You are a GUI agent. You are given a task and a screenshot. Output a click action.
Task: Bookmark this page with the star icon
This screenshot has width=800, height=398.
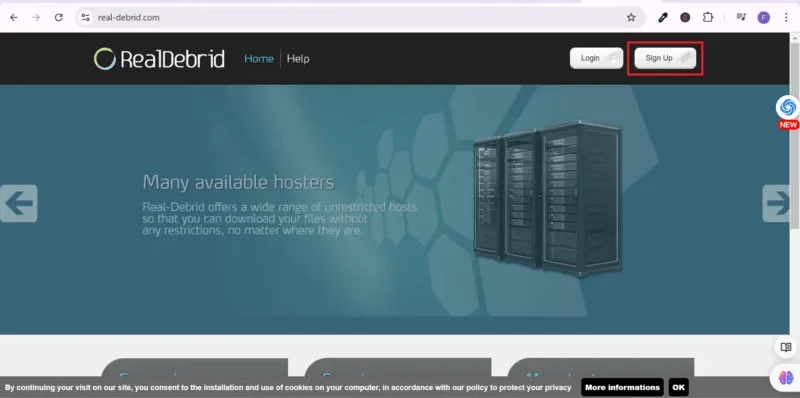(x=631, y=17)
